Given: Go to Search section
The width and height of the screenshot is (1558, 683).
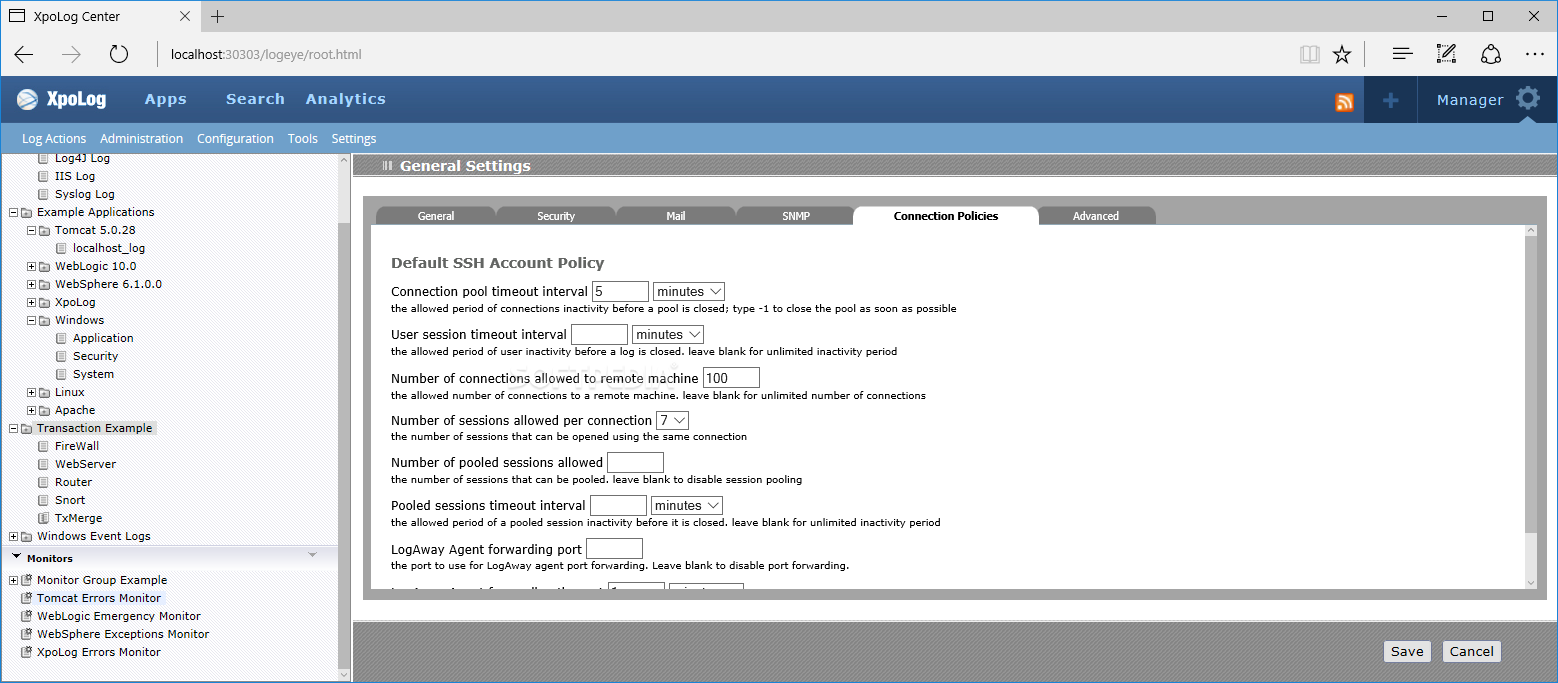Looking at the screenshot, I should click(255, 99).
